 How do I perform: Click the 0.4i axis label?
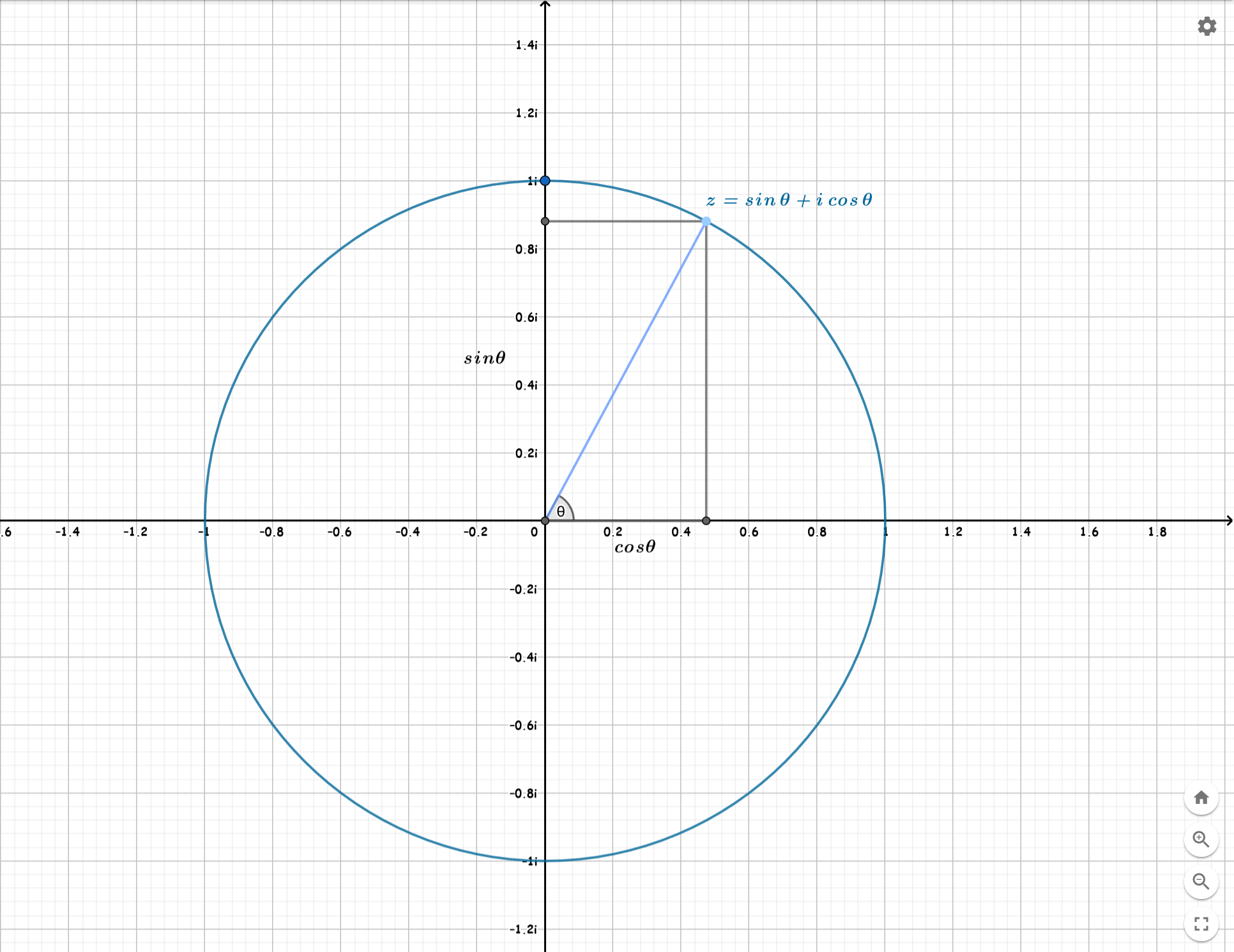[527, 385]
